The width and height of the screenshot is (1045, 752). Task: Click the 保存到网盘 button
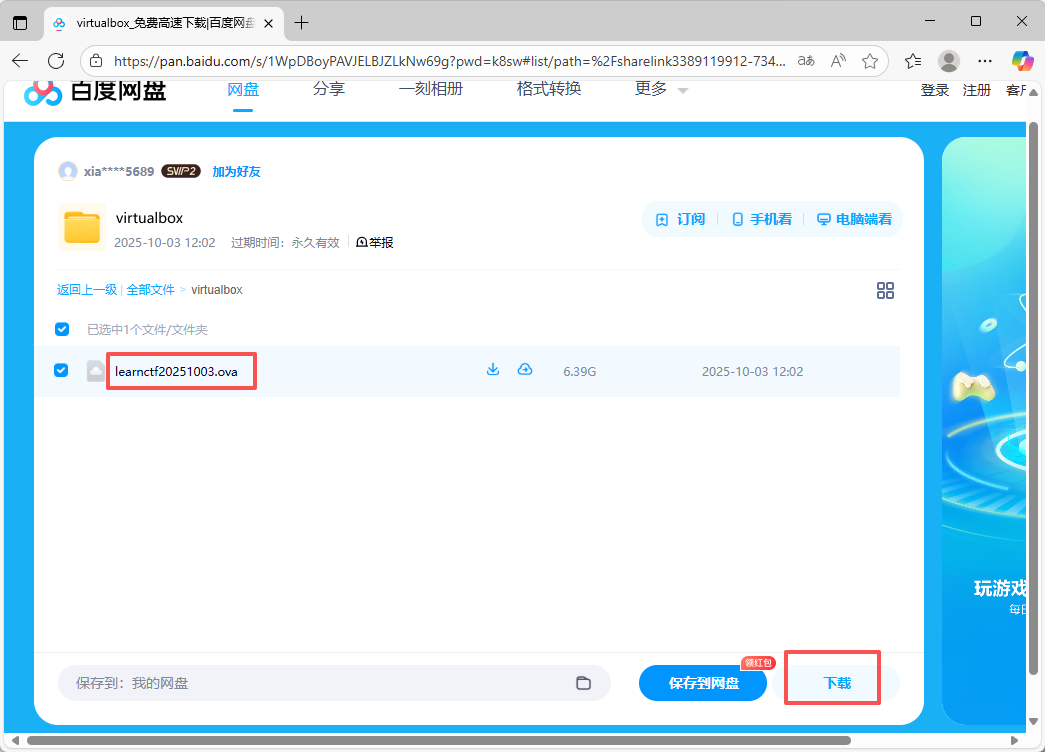703,683
